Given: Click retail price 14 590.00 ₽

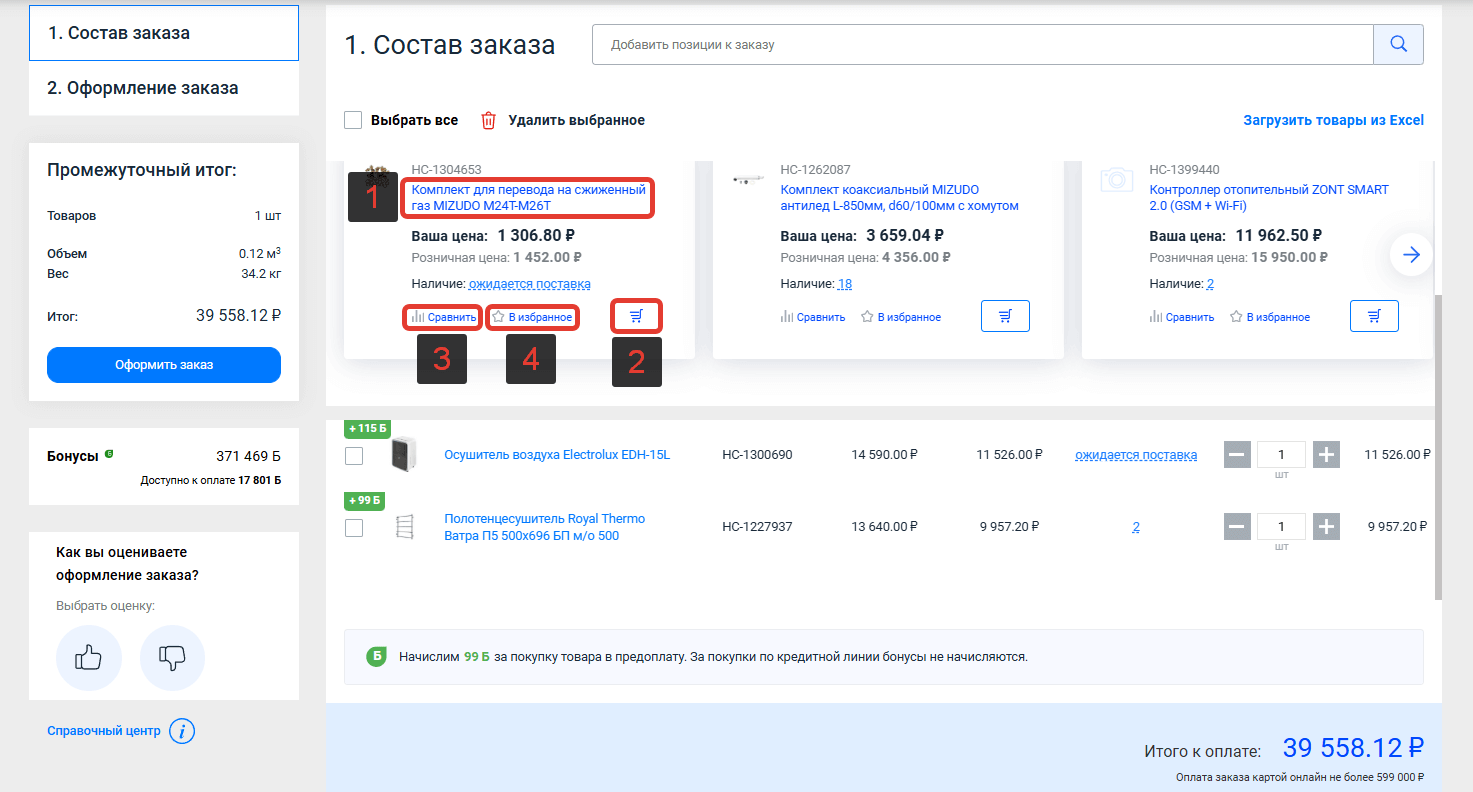Looking at the screenshot, I should [885, 455].
